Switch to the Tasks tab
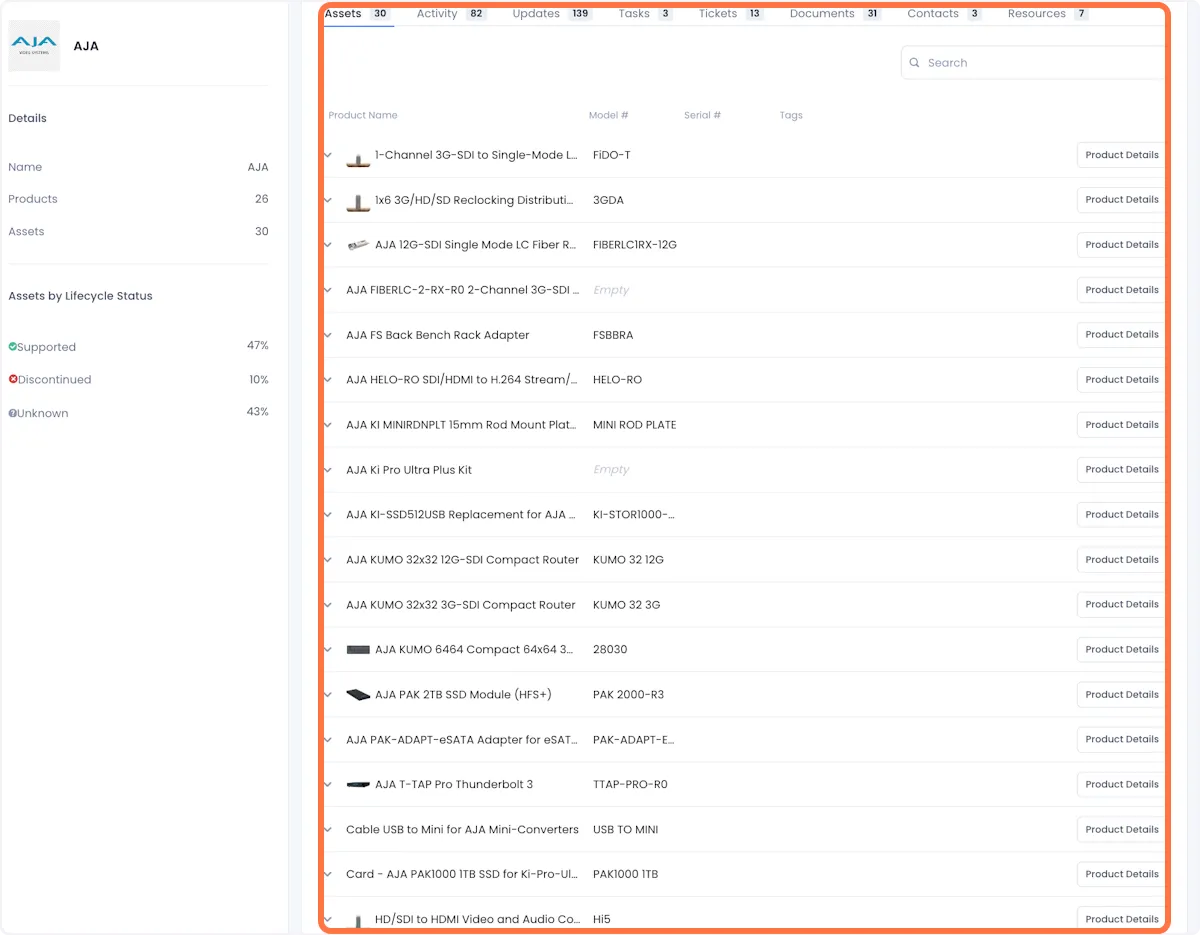This screenshot has height=935, width=1200. 645,14
